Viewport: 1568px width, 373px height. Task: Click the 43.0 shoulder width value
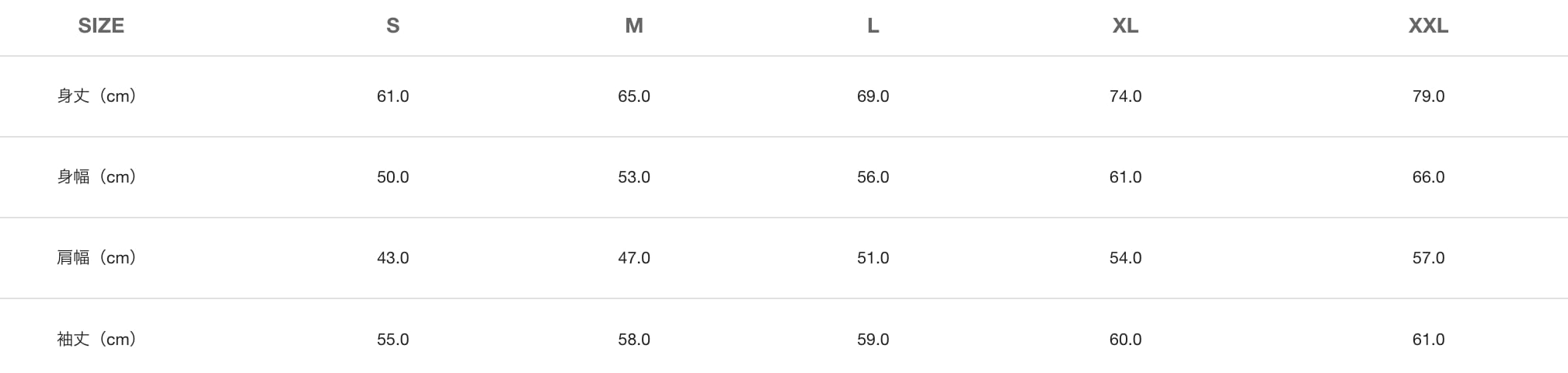click(392, 258)
